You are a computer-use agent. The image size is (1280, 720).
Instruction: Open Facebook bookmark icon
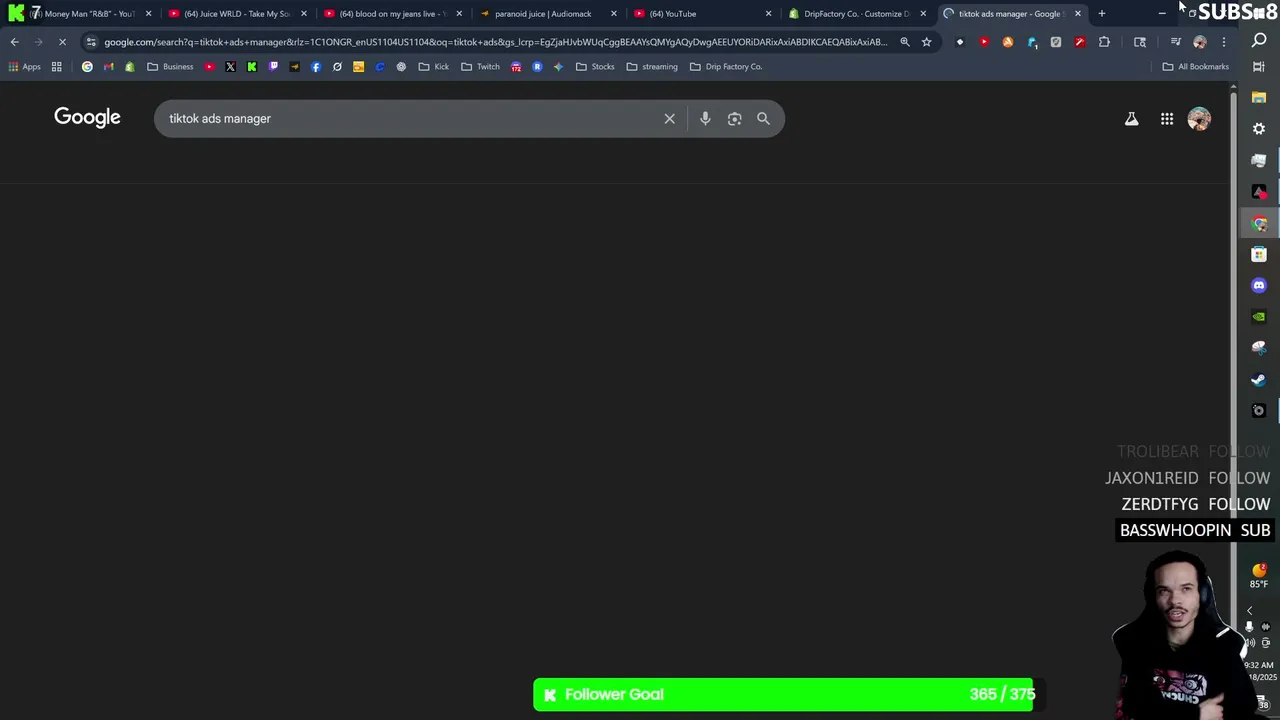coord(316,66)
